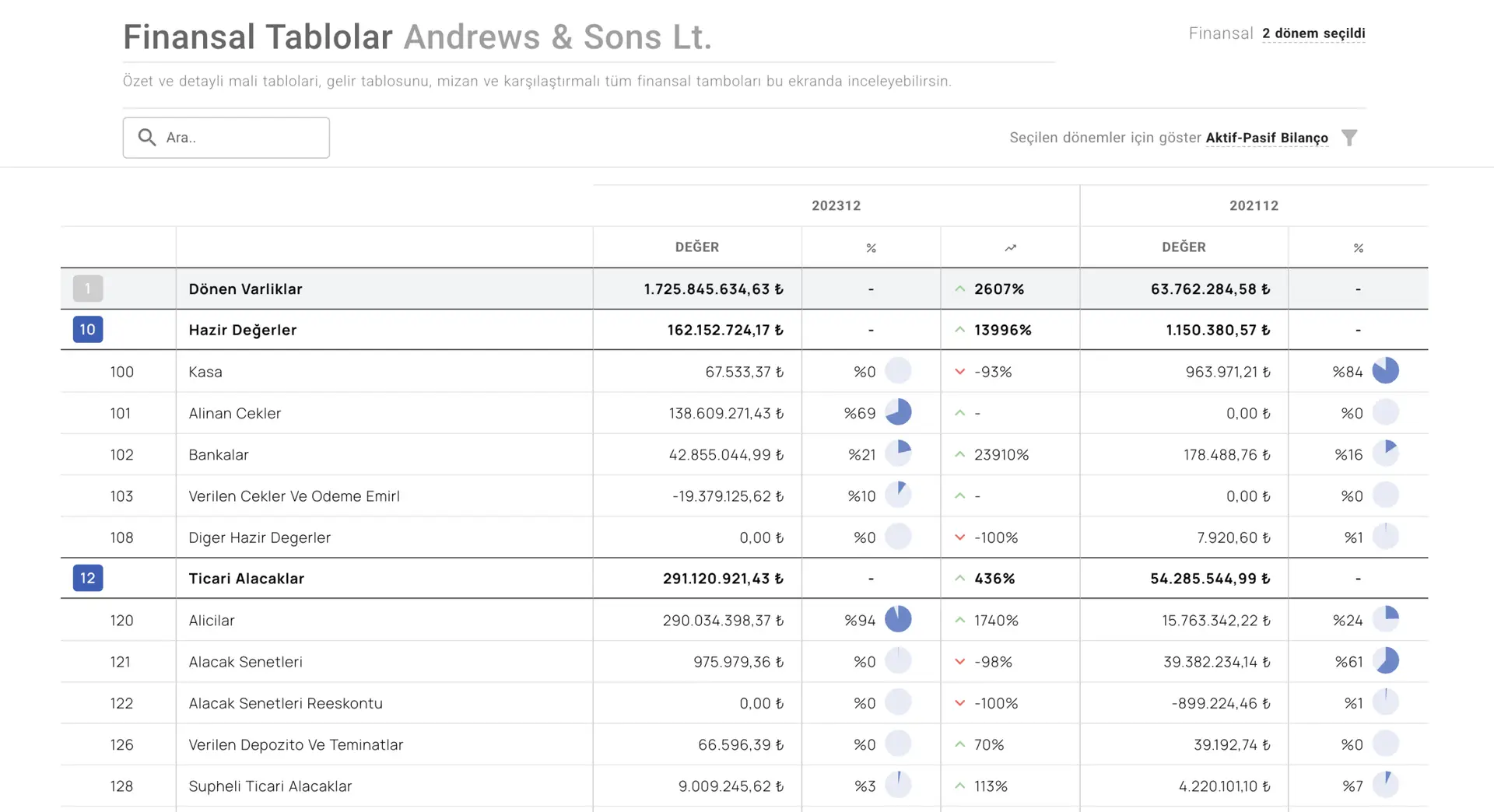
Task: Open the Aktif-Pasif Bilanço dropdown
Action: coord(1266,138)
